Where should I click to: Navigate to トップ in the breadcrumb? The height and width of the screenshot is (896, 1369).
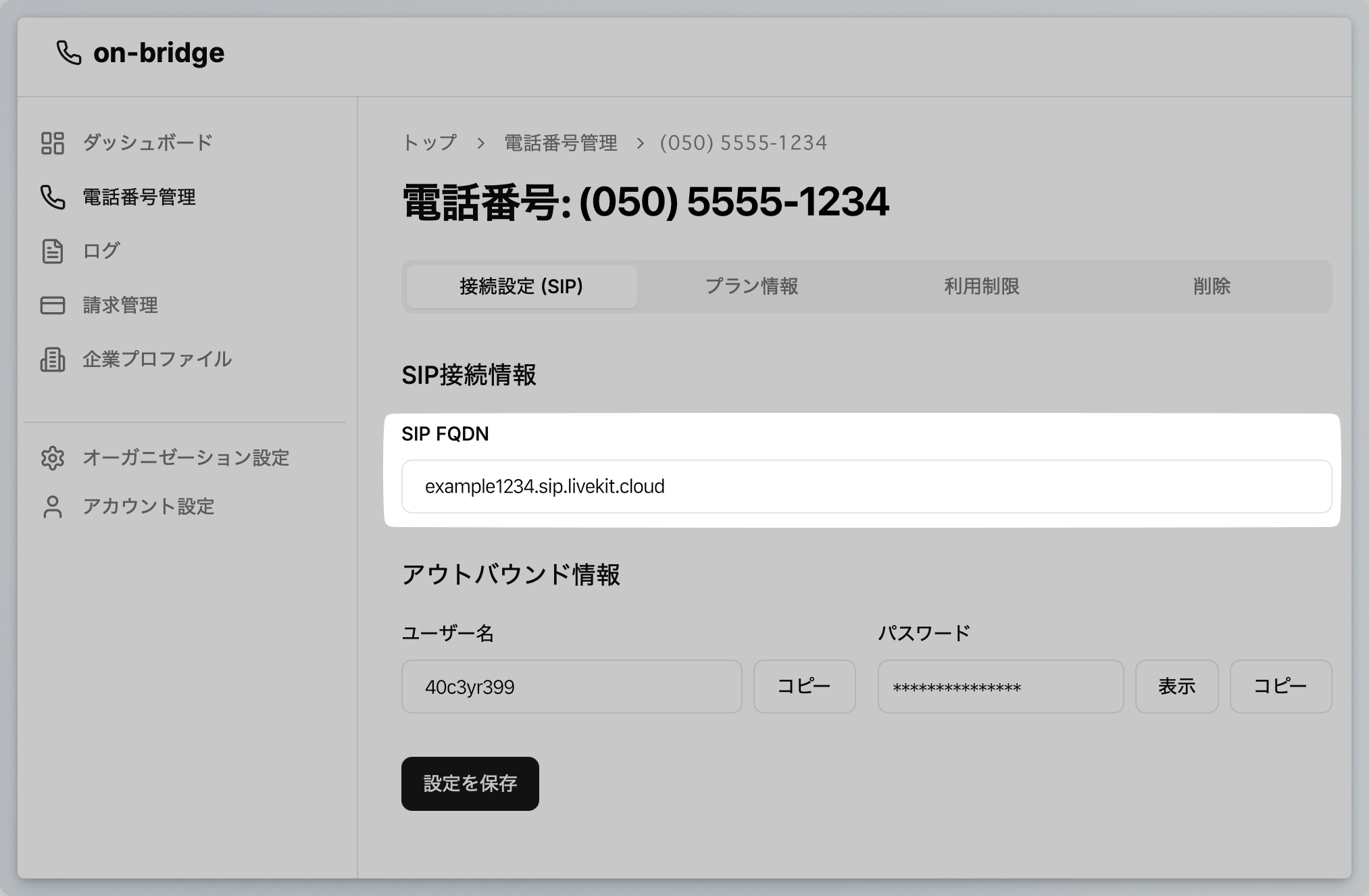point(430,143)
